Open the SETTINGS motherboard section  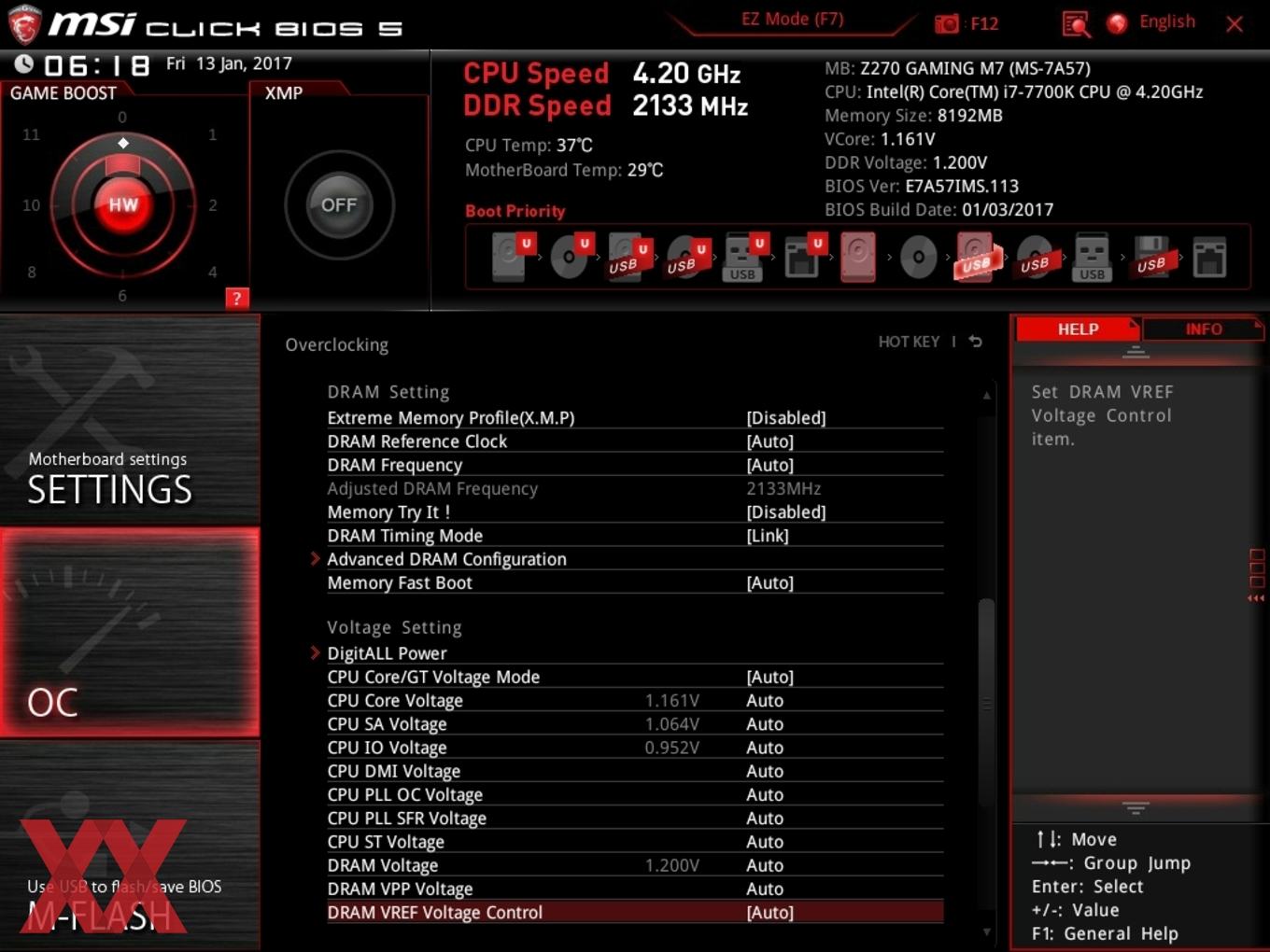click(130, 420)
